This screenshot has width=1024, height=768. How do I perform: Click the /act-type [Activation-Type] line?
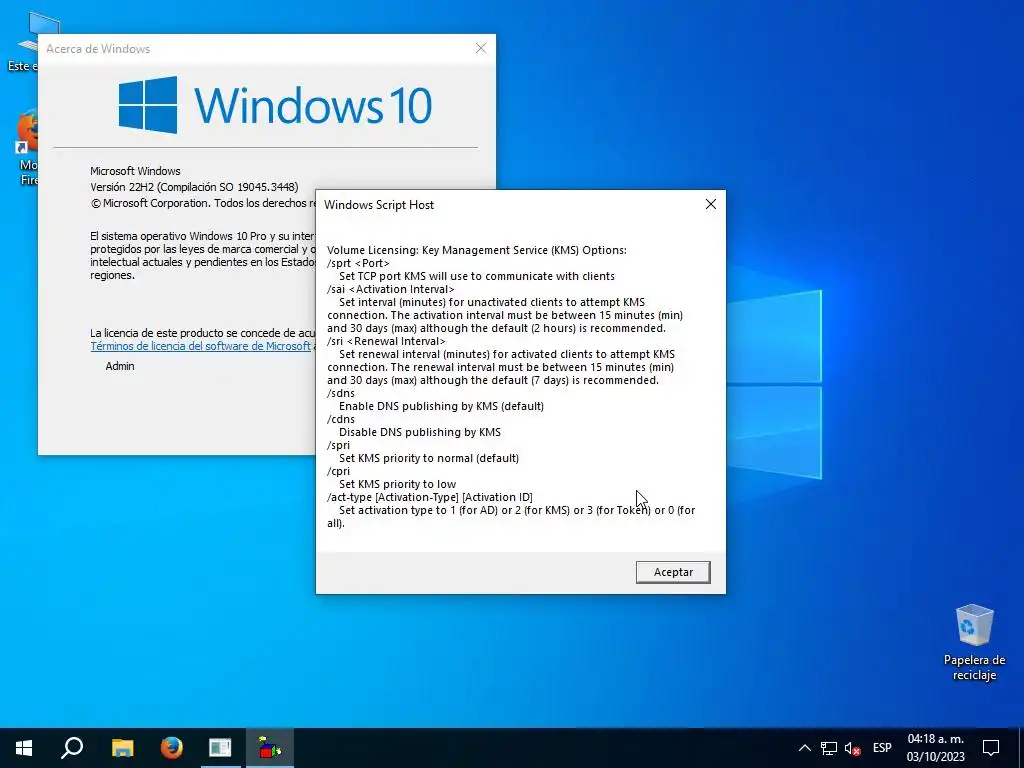(430, 498)
